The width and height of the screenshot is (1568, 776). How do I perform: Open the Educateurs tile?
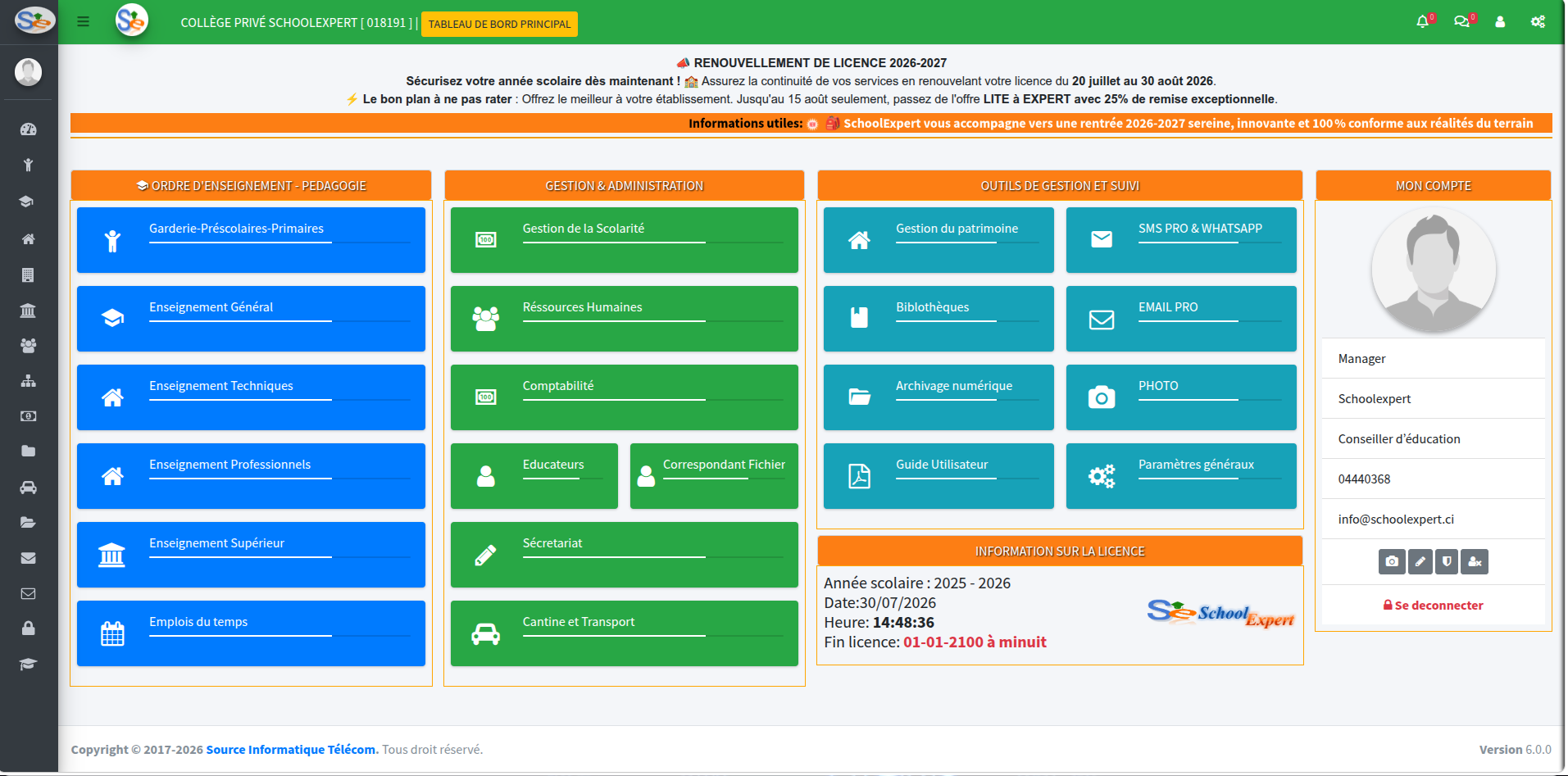coord(534,476)
